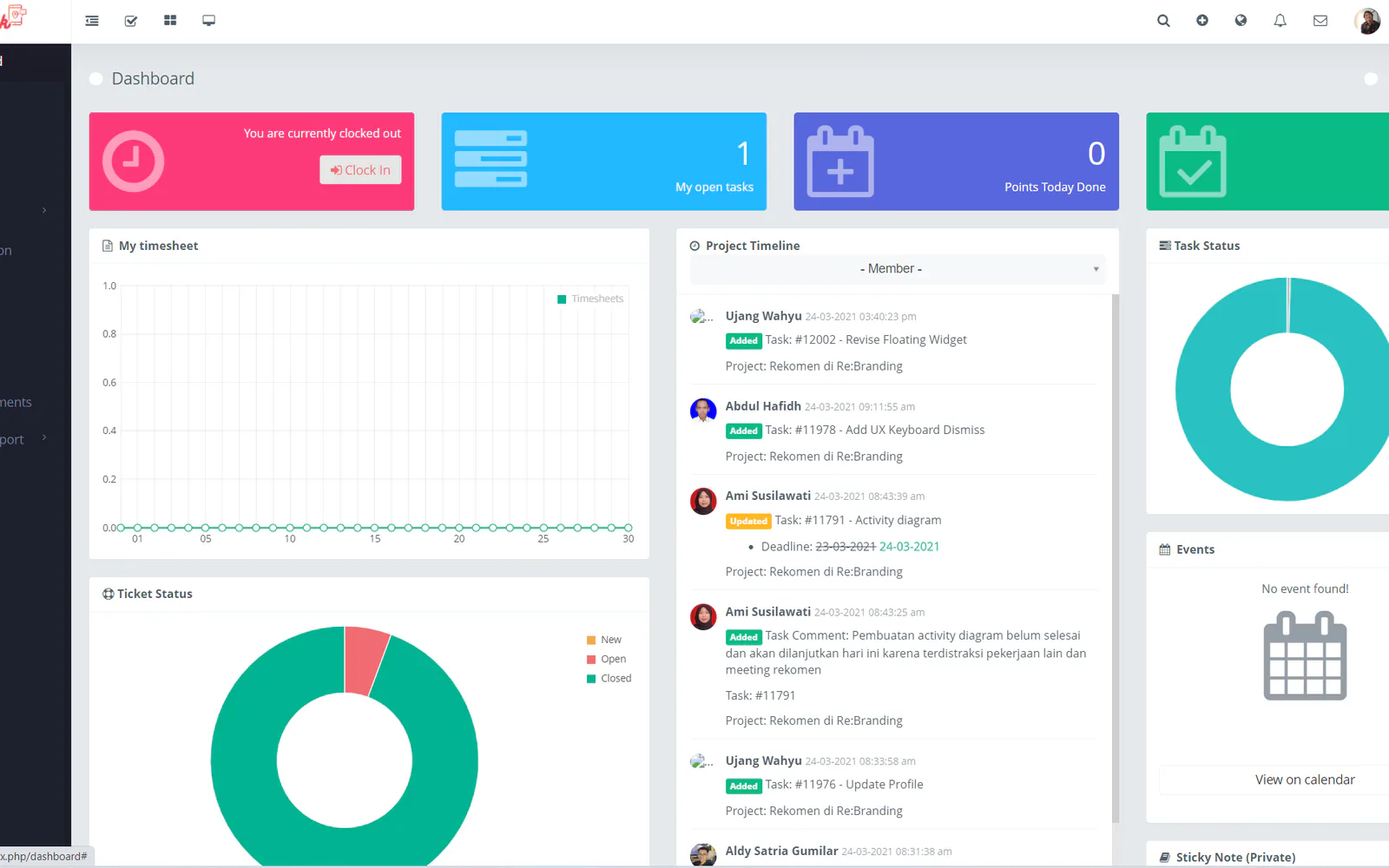Toggle the sidebar menu icon in the top bar
This screenshot has height=868, width=1389.
(x=92, y=21)
